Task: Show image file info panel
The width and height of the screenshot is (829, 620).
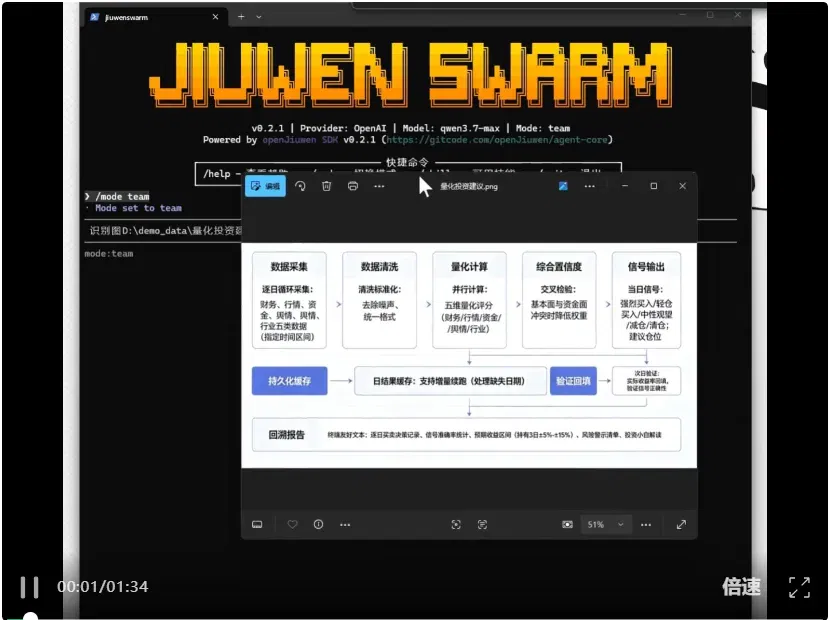Action: [x=318, y=524]
